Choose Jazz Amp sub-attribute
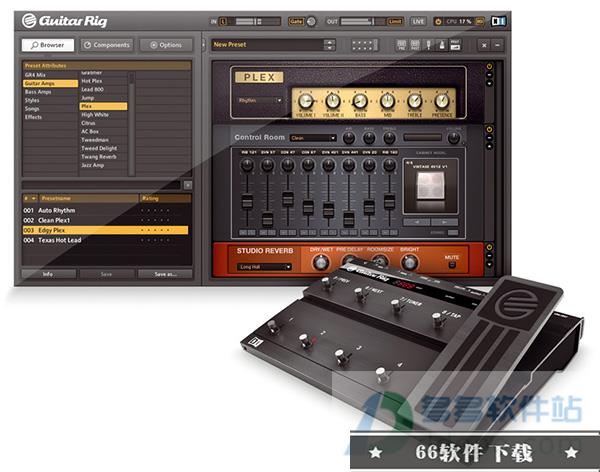Screen dimensions: 600x472 [103, 165]
